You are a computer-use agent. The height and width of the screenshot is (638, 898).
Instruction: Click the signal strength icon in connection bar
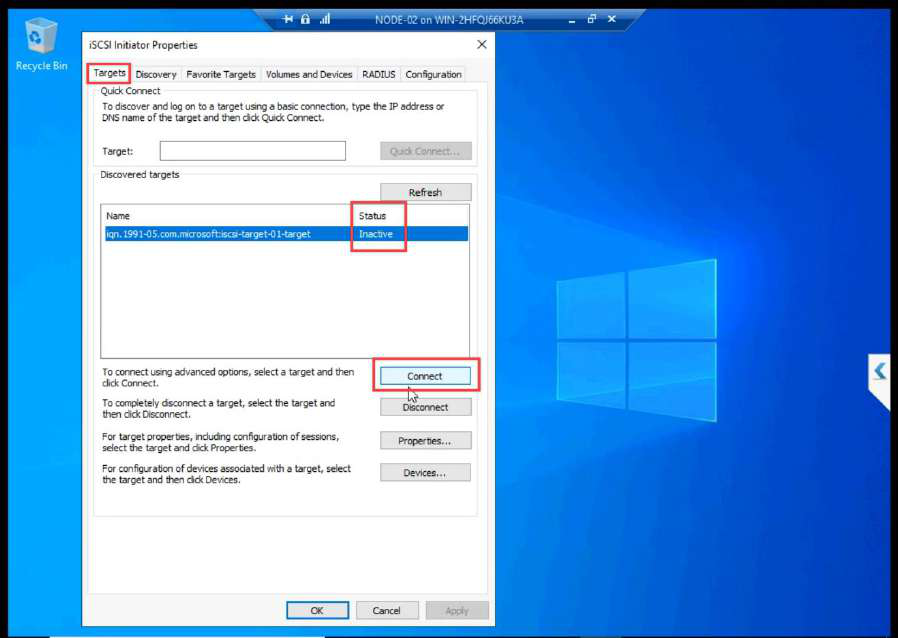pyautogui.click(x=325, y=19)
